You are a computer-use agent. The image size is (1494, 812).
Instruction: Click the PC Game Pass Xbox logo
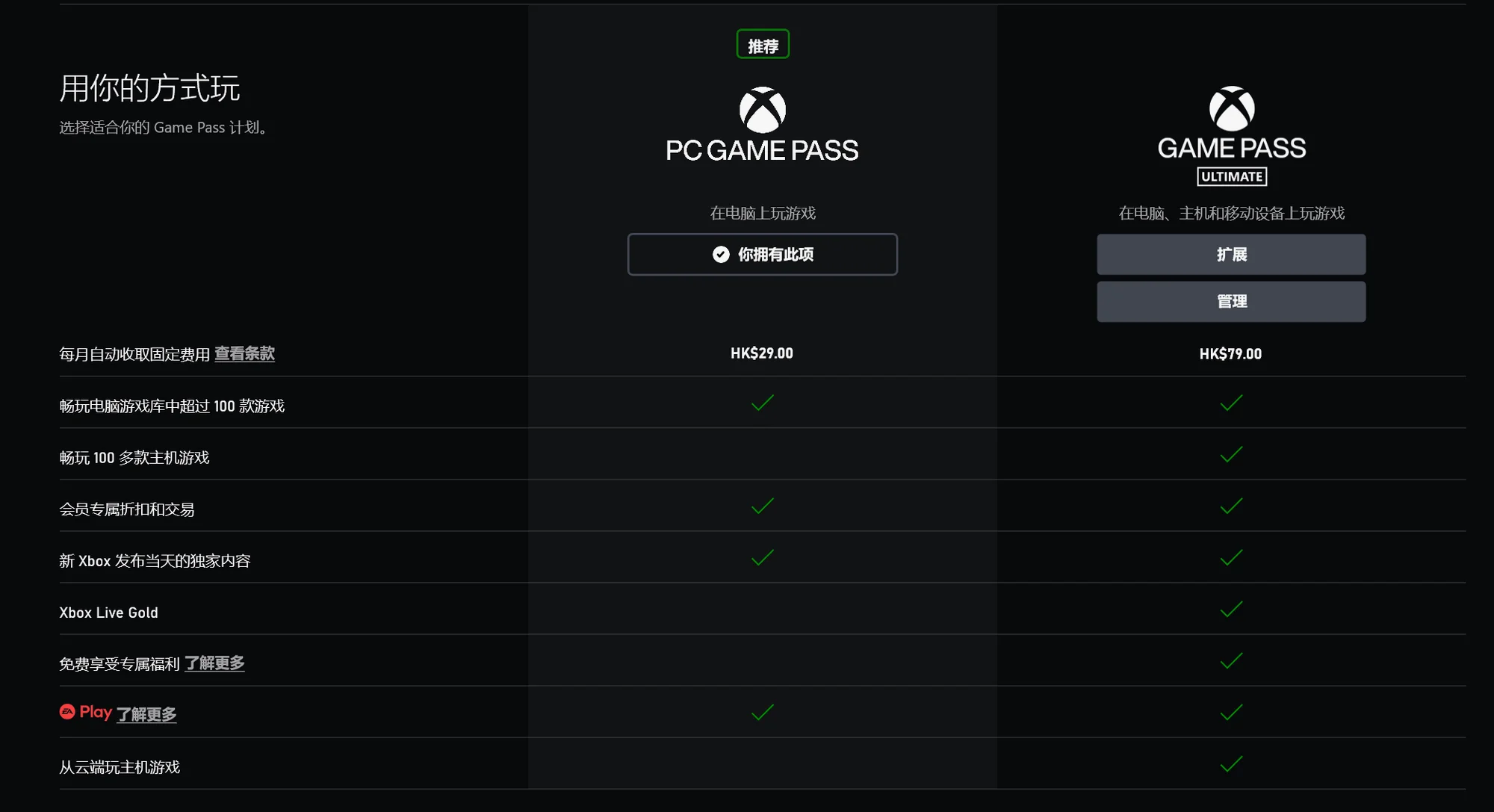point(762,110)
